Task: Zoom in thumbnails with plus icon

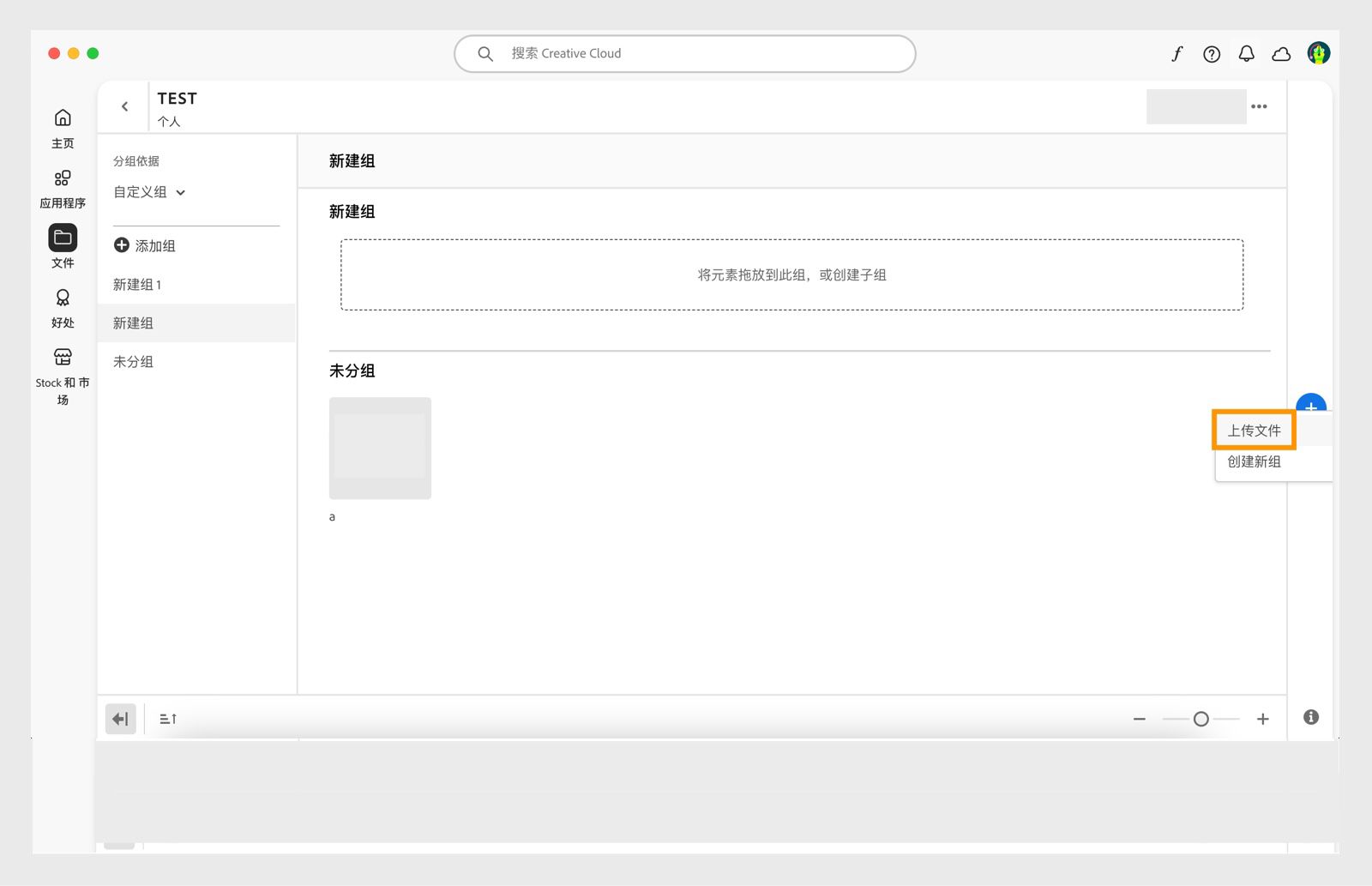Action: click(1263, 719)
